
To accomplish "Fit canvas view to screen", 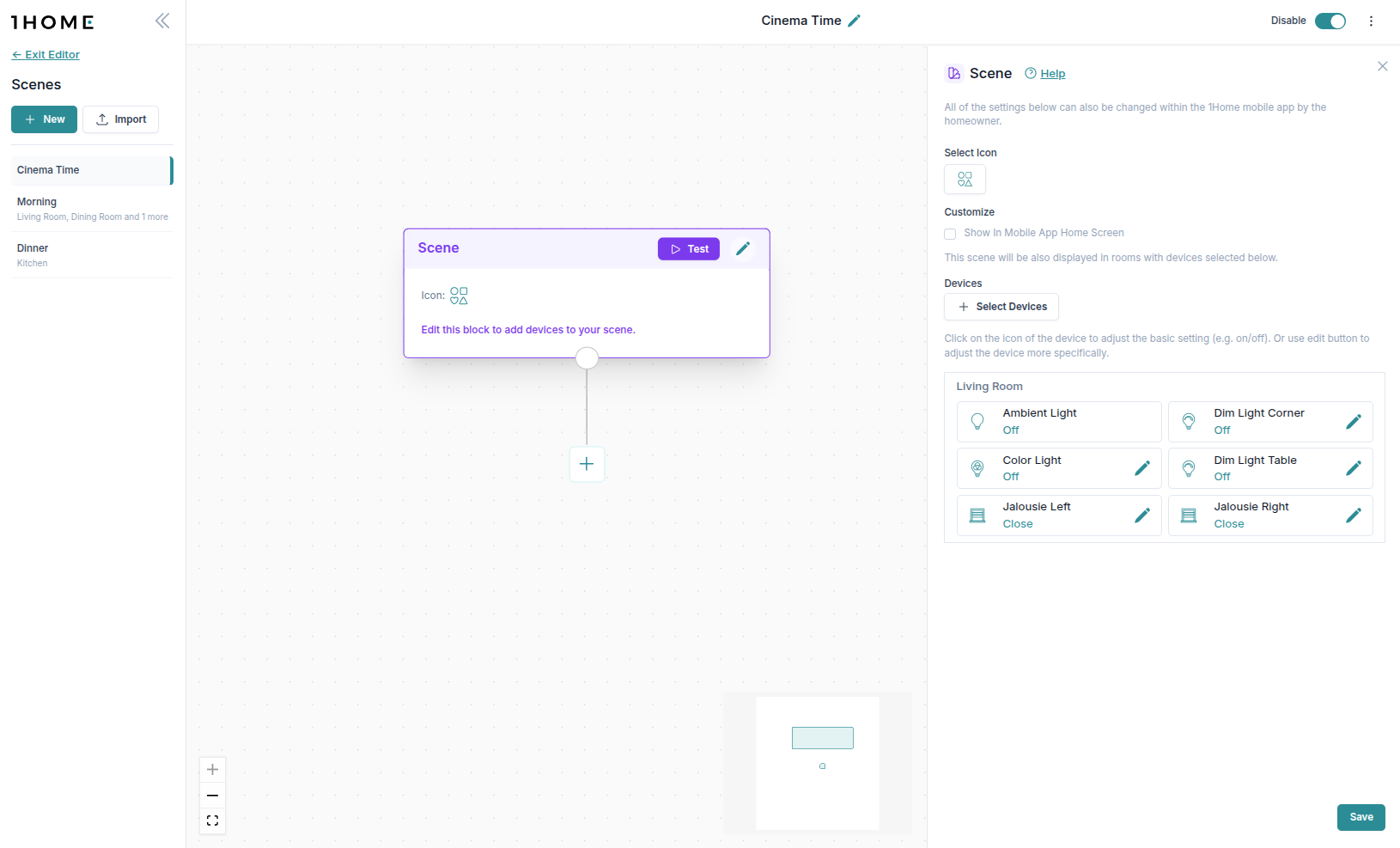I will [x=212, y=821].
